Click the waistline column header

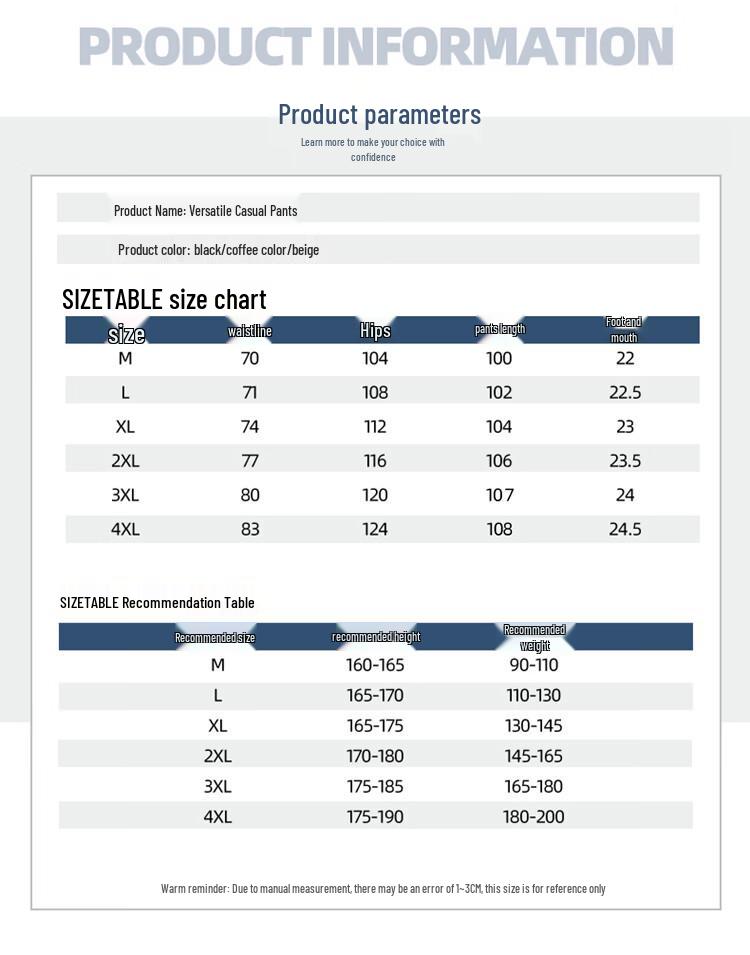pos(250,331)
